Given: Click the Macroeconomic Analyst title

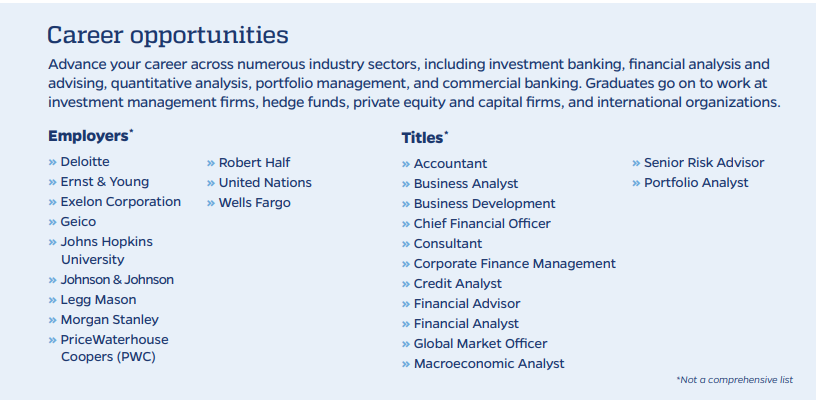Looking at the screenshot, I should pos(489,363).
